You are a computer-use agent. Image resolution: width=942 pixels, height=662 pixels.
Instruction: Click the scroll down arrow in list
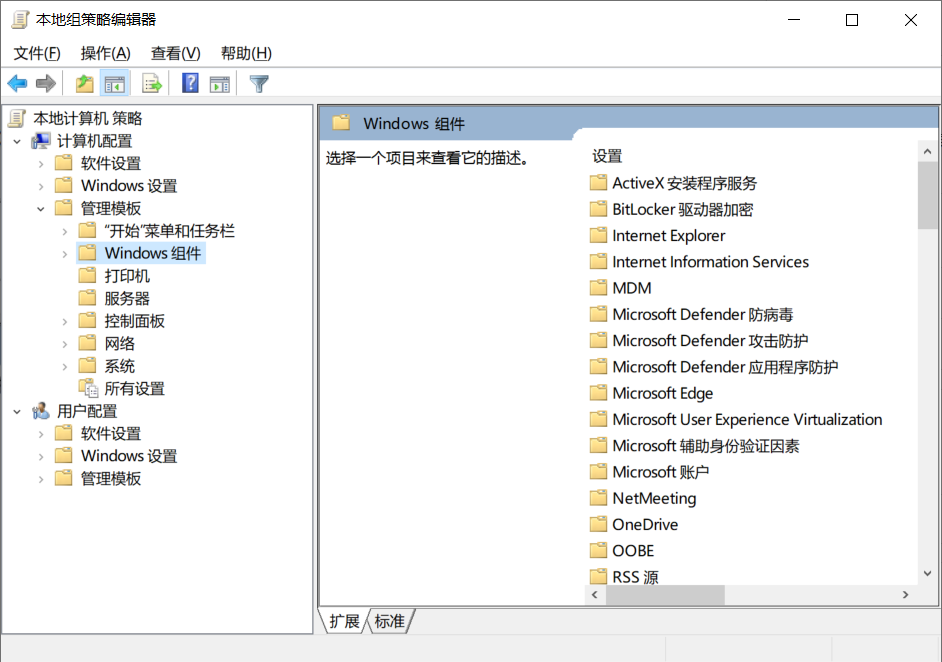click(x=927, y=574)
